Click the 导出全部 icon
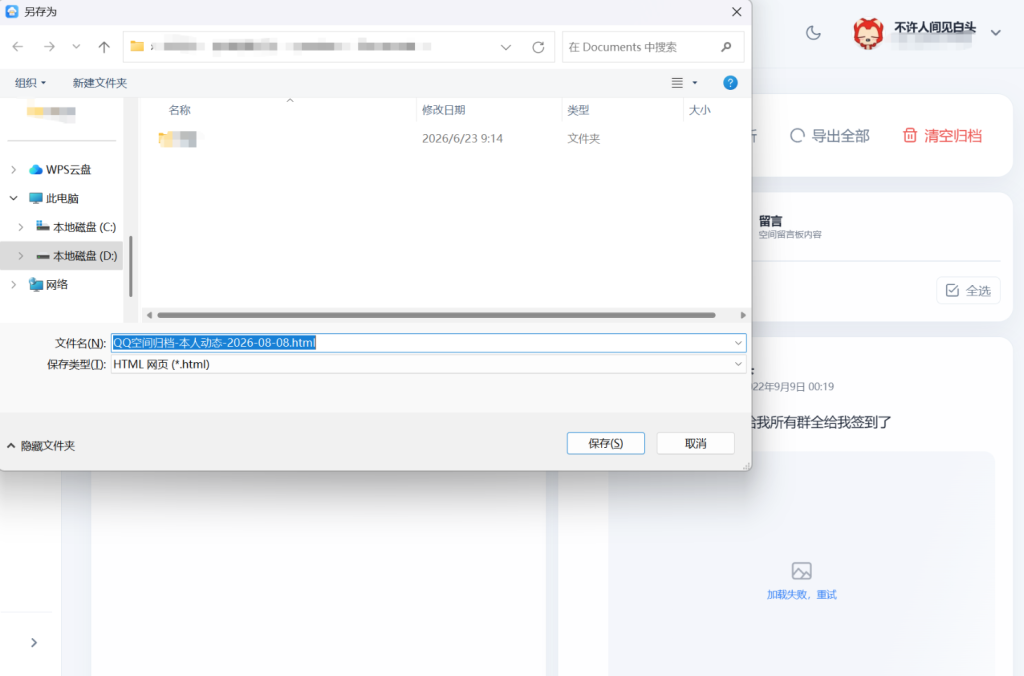The height and width of the screenshot is (676, 1024). click(x=797, y=135)
